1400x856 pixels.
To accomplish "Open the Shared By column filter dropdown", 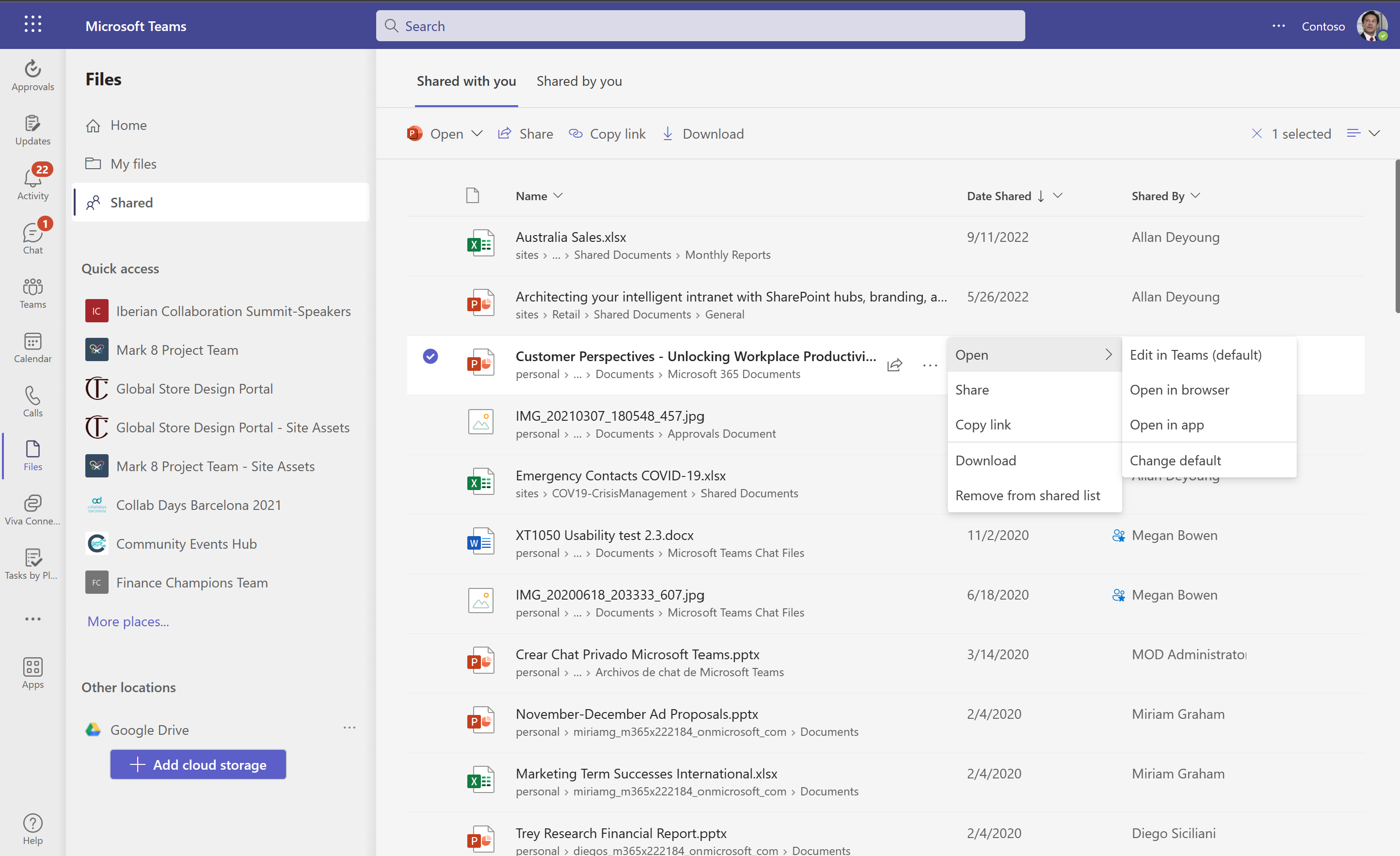I will tap(1195, 195).
